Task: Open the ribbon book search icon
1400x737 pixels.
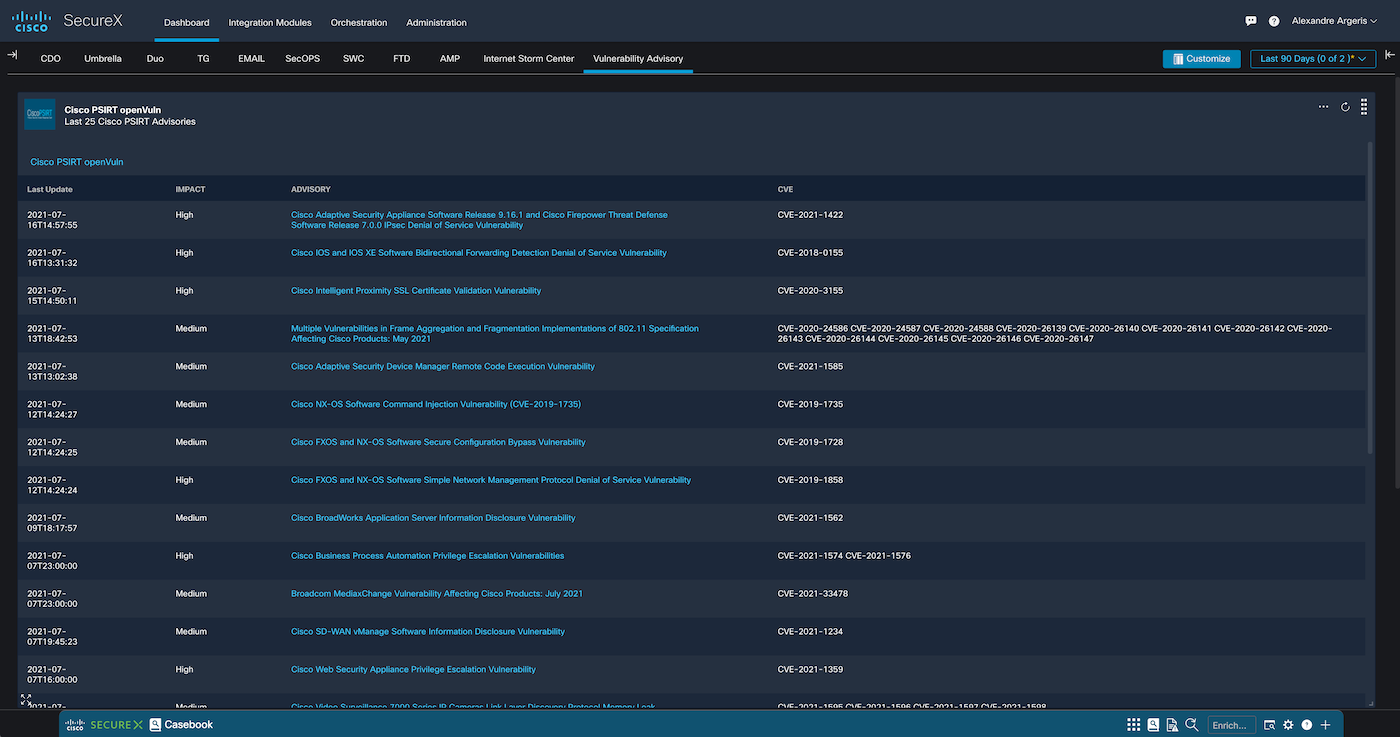Action: coord(1153,725)
